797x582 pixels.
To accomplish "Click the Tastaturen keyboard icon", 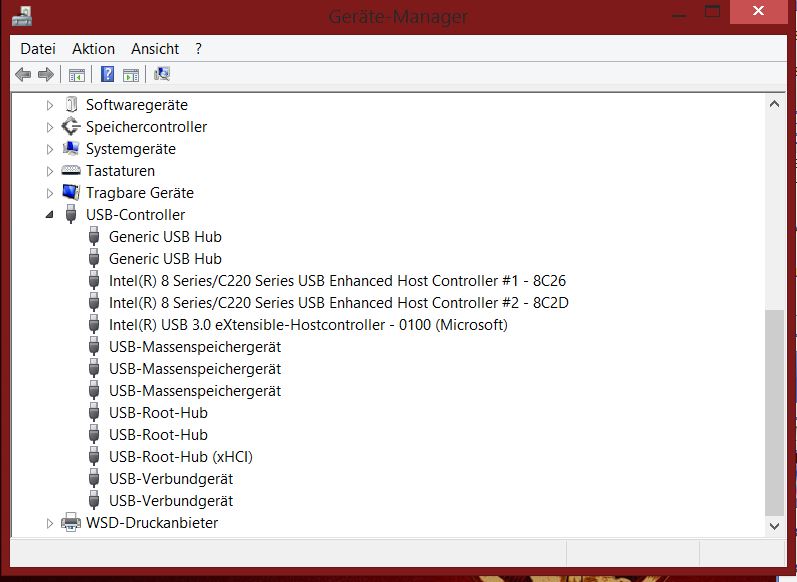I will (x=71, y=170).
